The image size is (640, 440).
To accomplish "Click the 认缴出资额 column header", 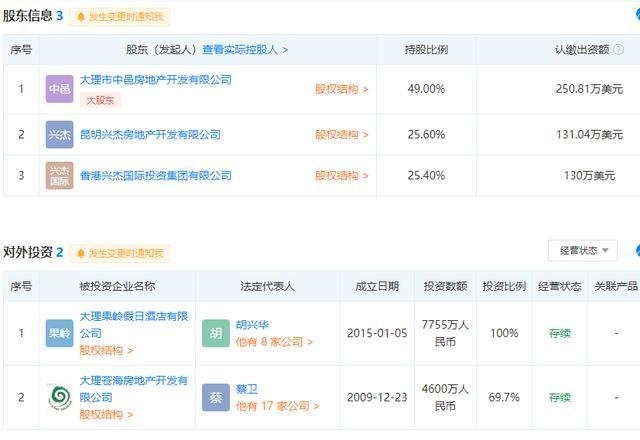I will 582,49.
